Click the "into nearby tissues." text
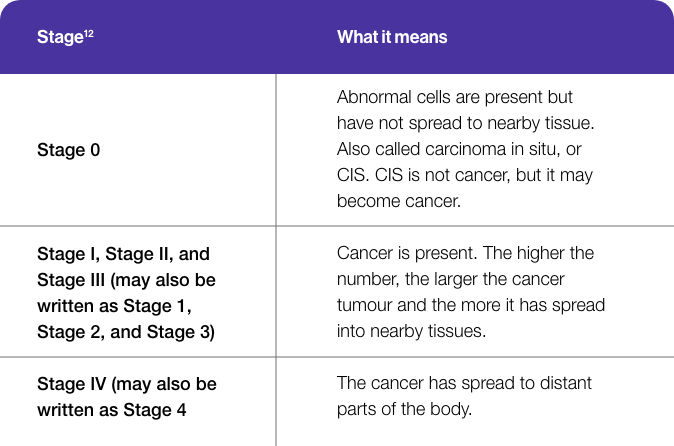Screen dimensions: 674x446 pos(411,330)
